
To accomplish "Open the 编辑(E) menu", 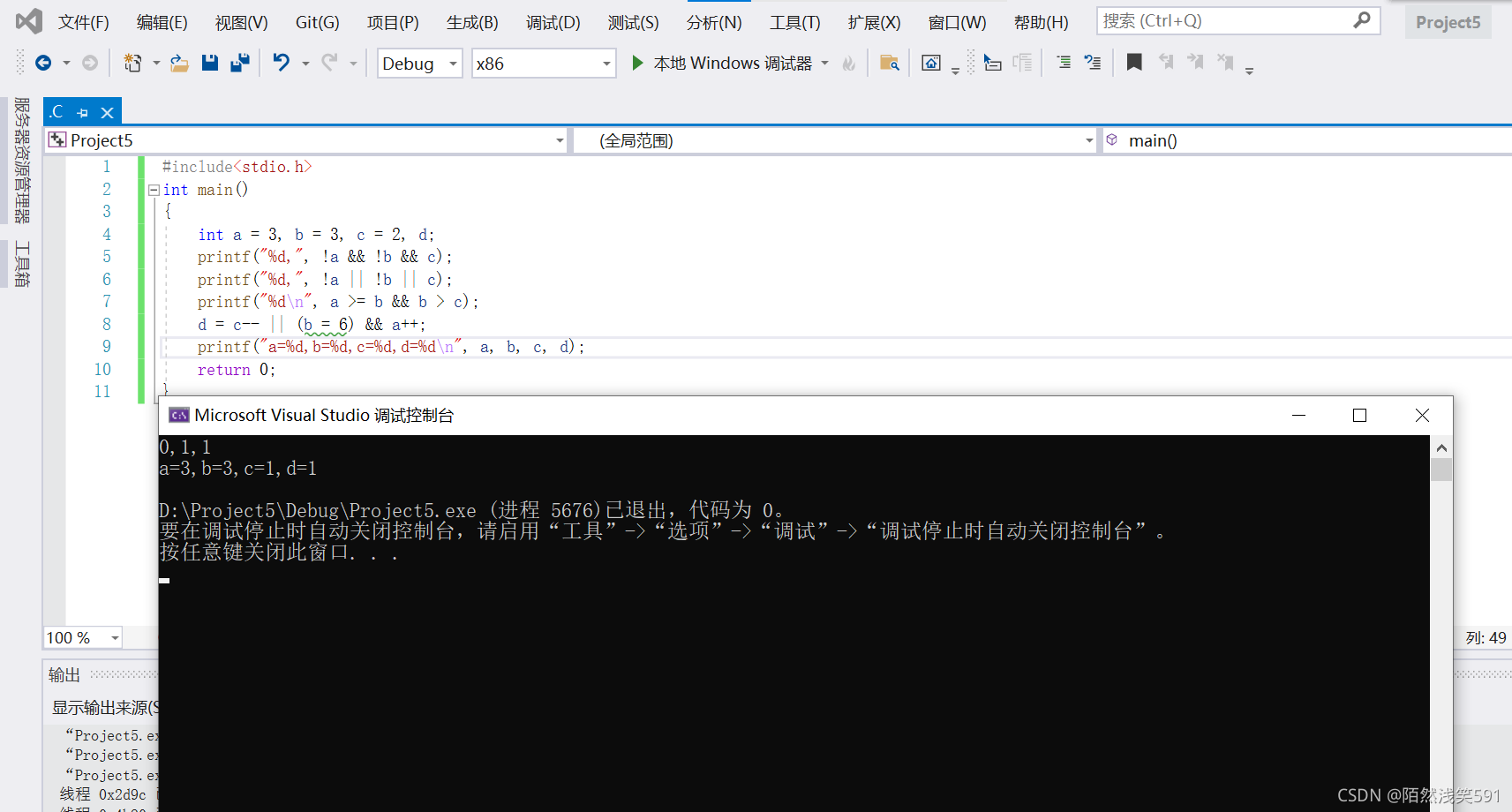I will click(162, 22).
